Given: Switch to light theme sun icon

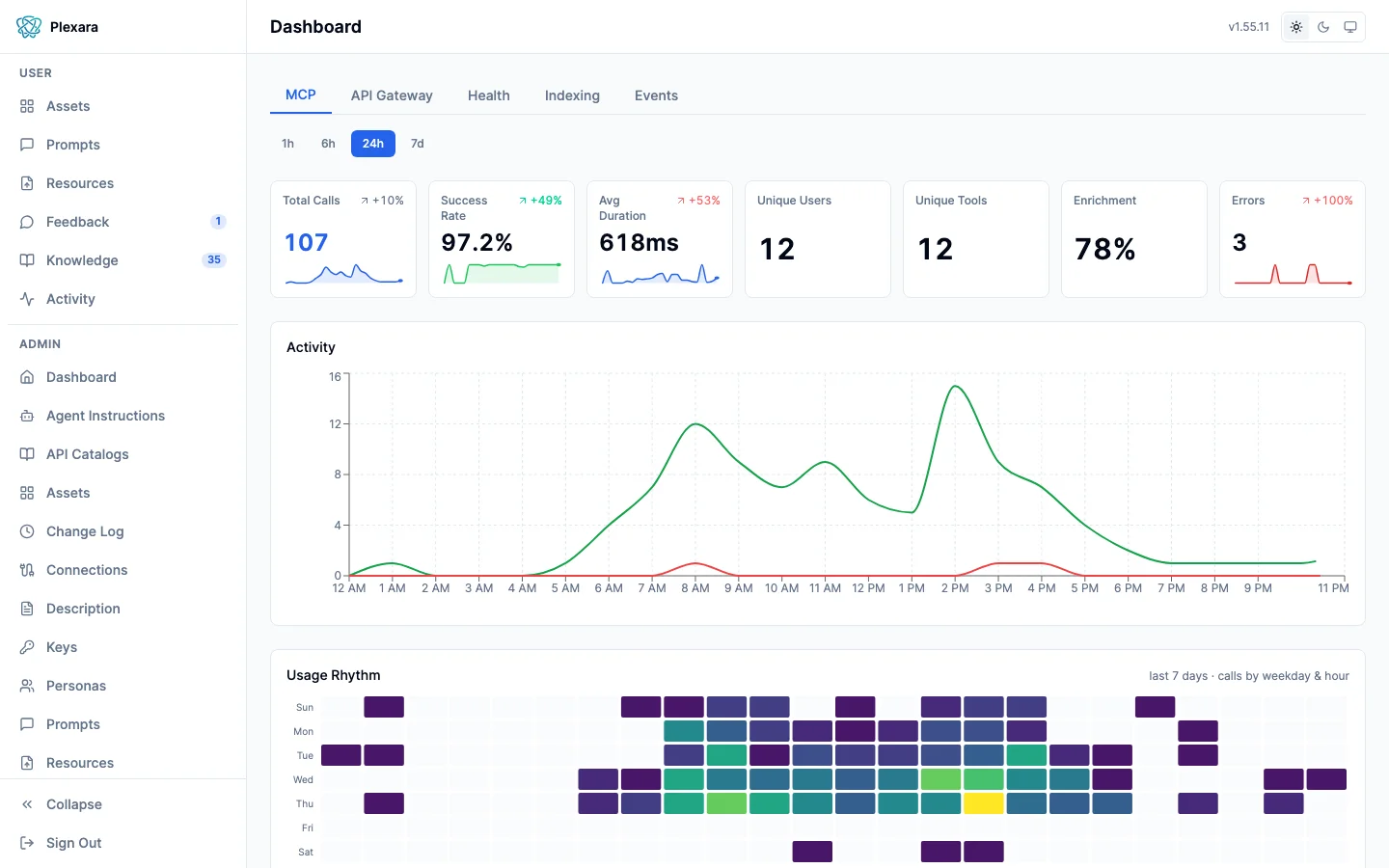Looking at the screenshot, I should tap(1296, 27).
